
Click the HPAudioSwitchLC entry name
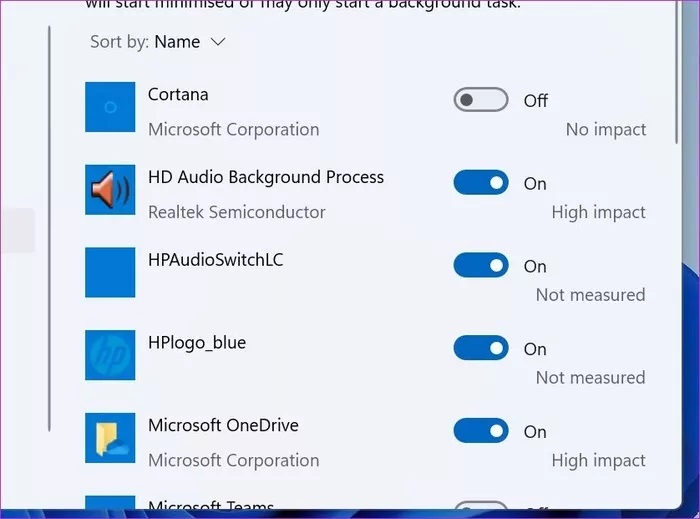(x=215, y=260)
